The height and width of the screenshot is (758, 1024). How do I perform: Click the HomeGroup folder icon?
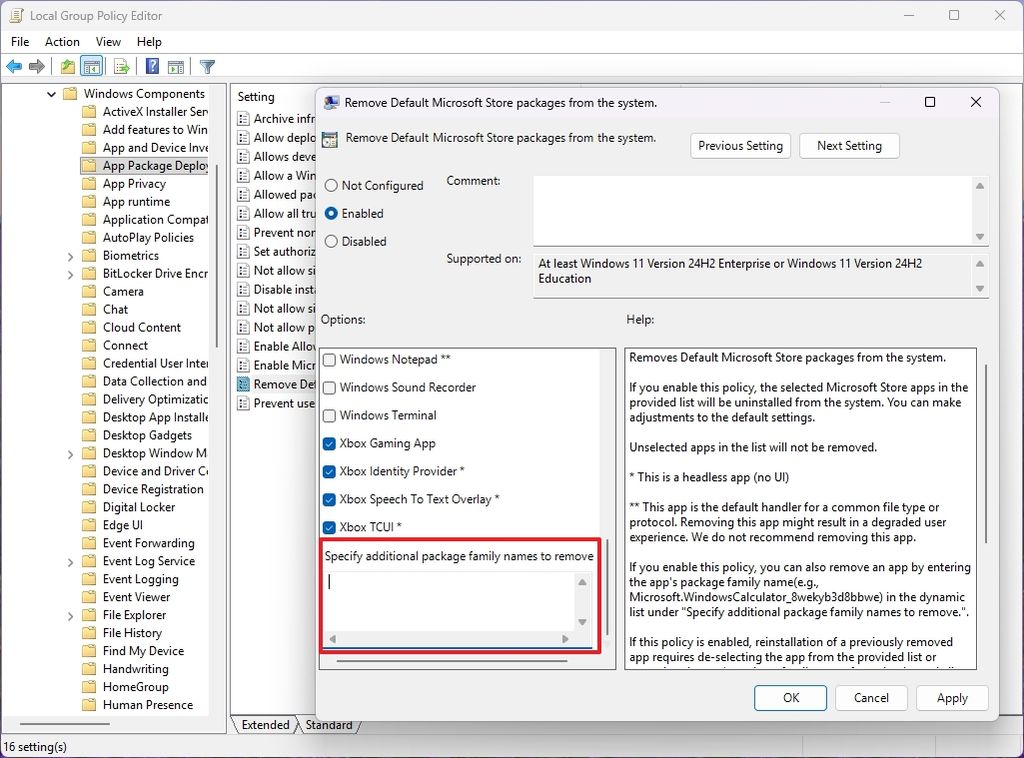(x=88, y=687)
